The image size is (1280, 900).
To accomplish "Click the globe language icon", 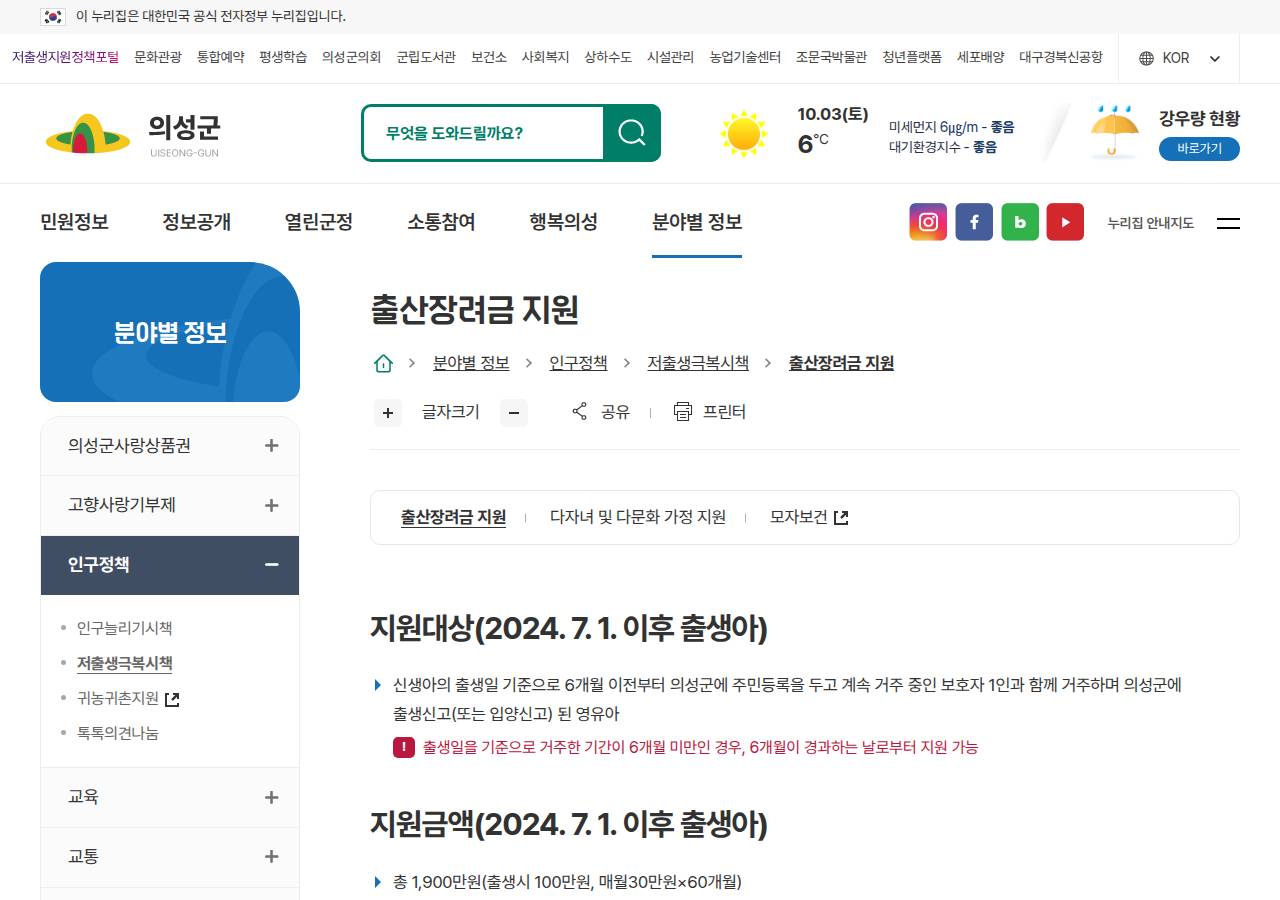I will [x=1146, y=58].
